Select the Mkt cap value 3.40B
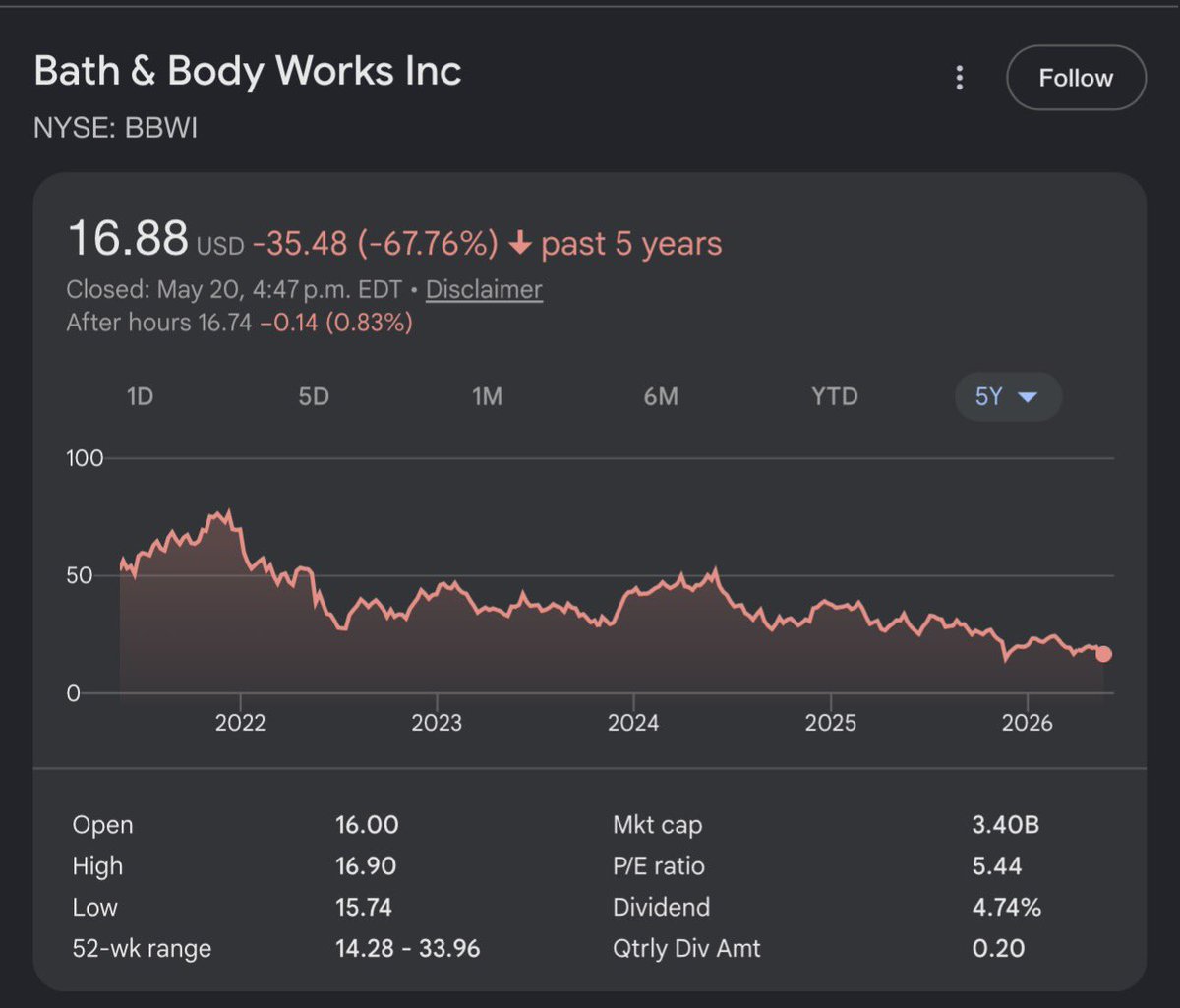The image size is (1180, 1008). pyautogui.click(x=1006, y=825)
